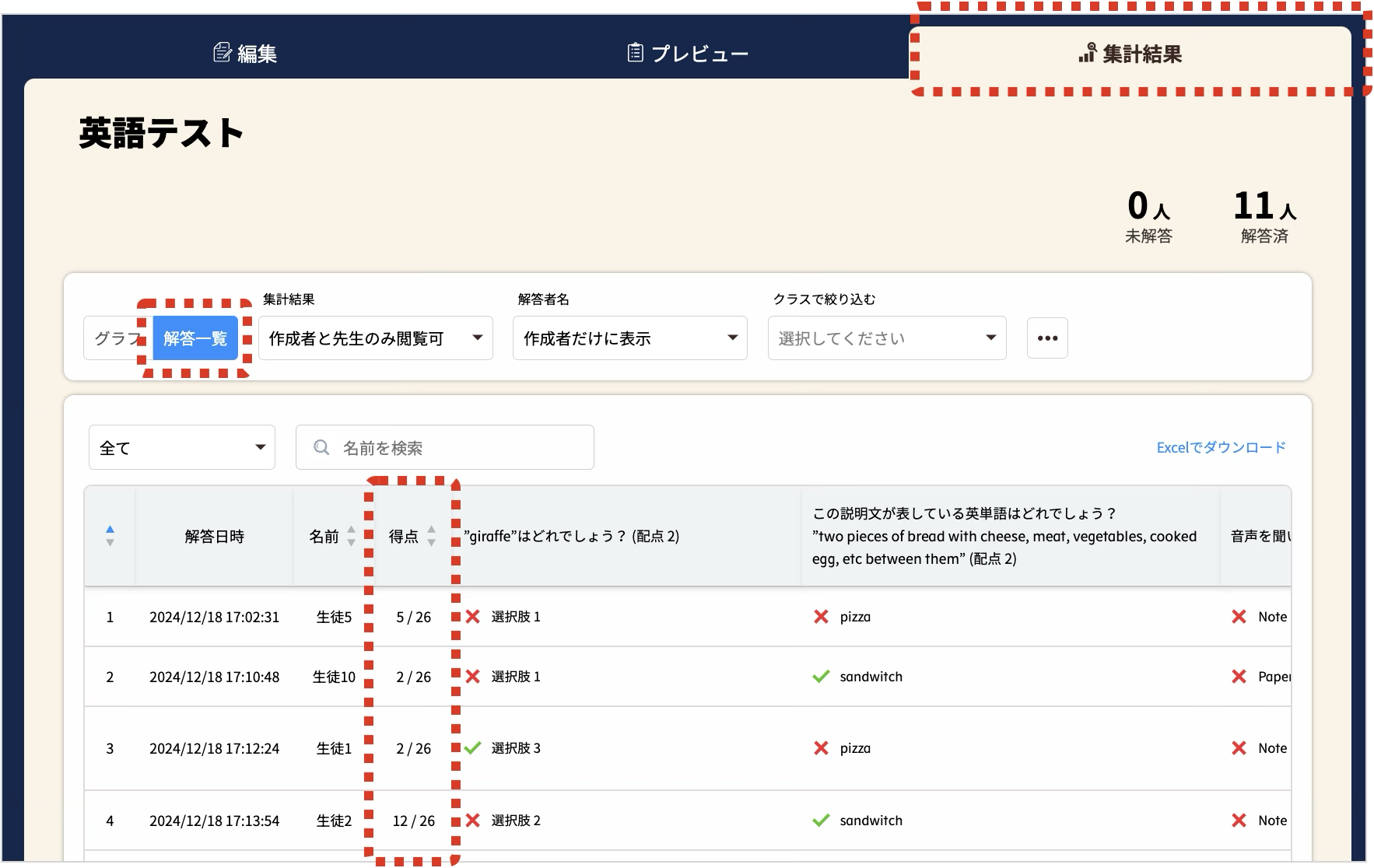Select the 集計結果 tab

[1130, 54]
